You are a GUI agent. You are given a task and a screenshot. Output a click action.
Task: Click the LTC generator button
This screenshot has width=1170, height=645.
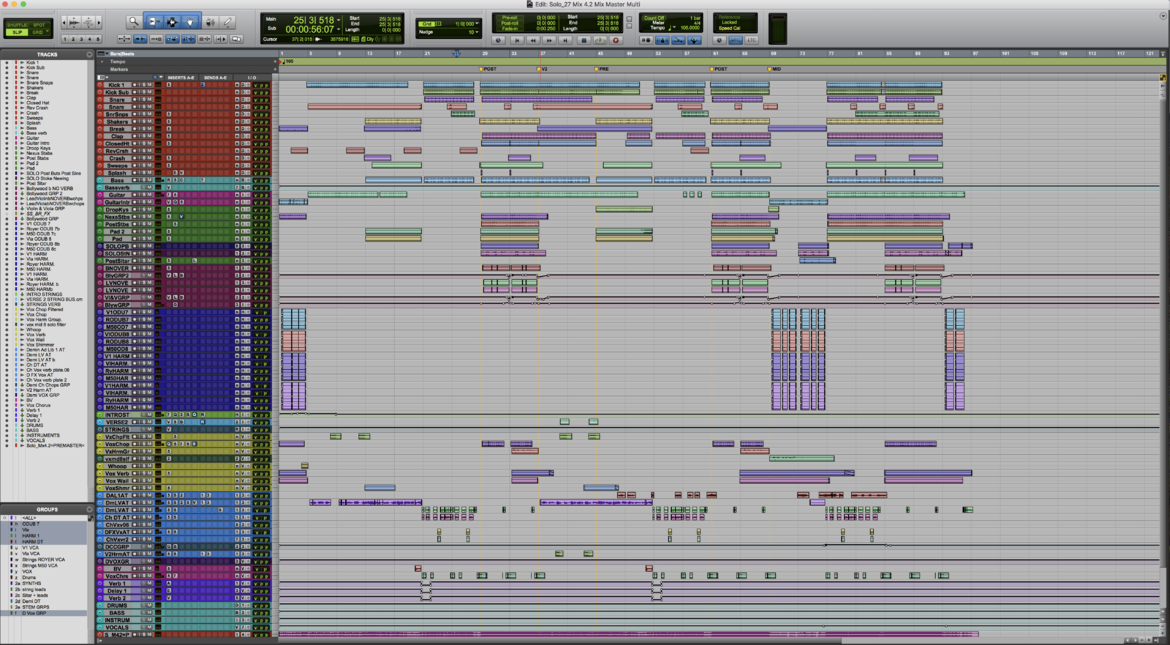[x=752, y=40]
